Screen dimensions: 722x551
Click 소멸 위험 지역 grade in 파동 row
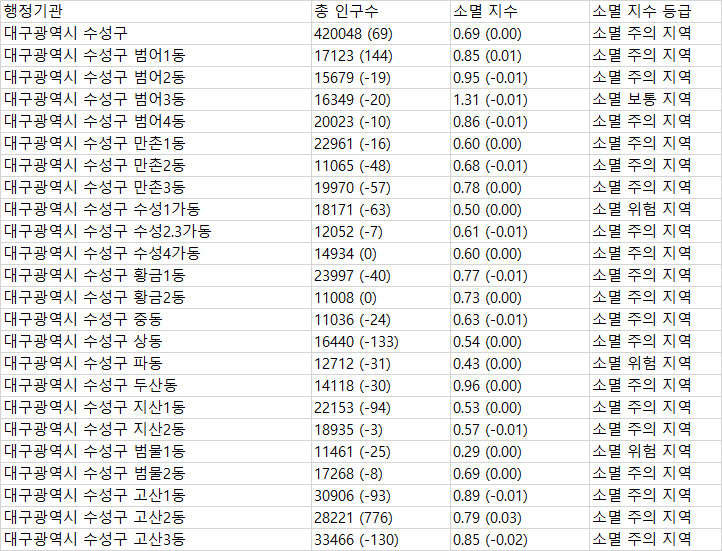coord(641,363)
